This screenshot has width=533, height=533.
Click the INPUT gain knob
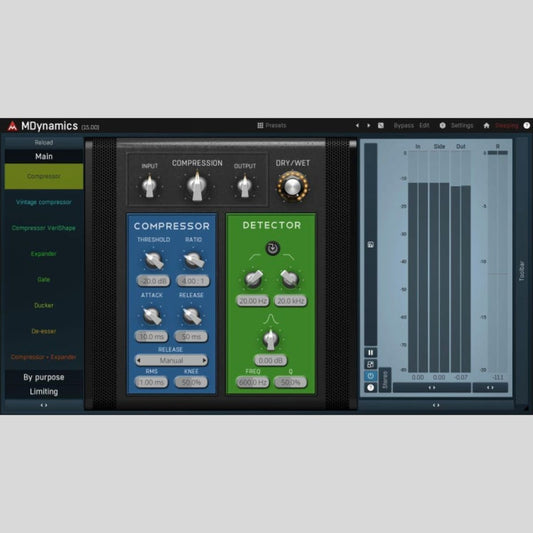coord(149,187)
